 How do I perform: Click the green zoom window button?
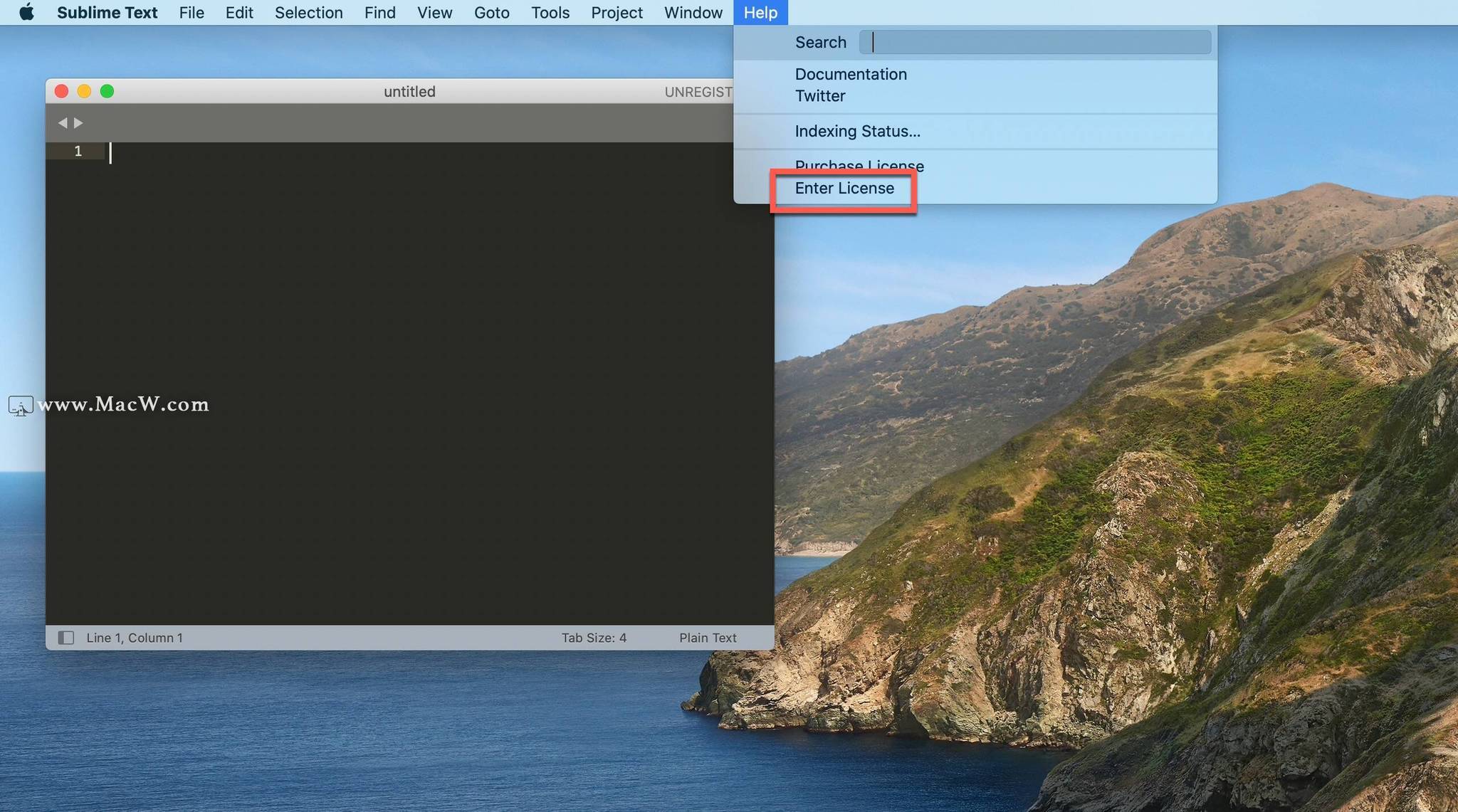107,91
